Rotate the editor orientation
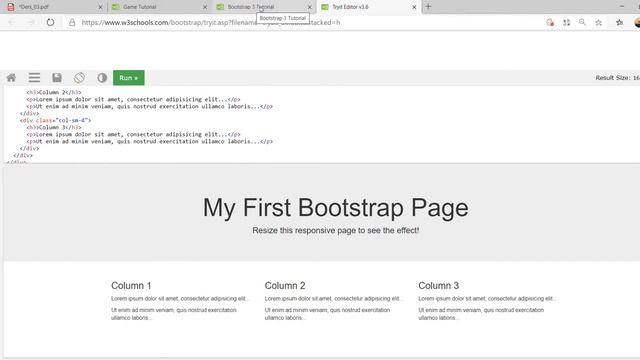 point(80,78)
